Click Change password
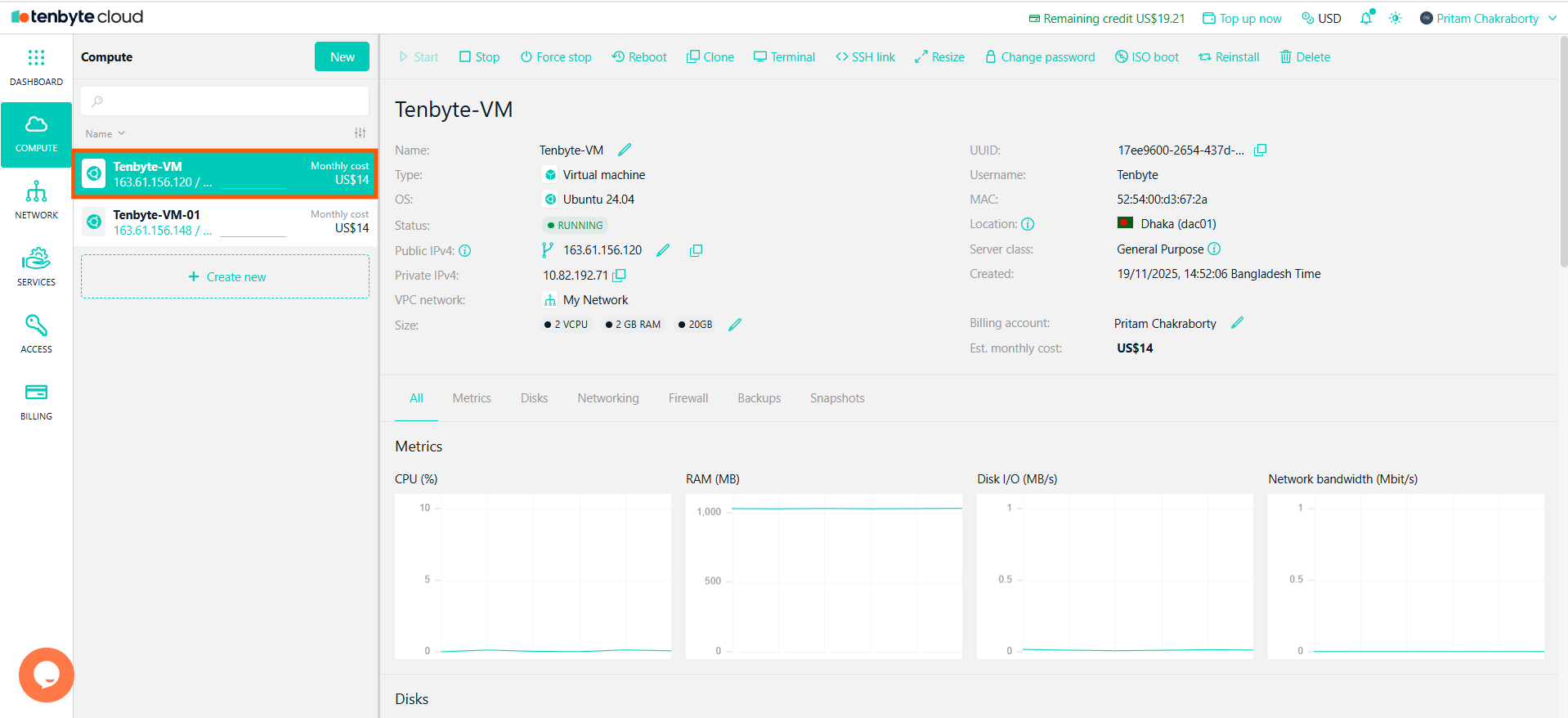 [1040, 56]
